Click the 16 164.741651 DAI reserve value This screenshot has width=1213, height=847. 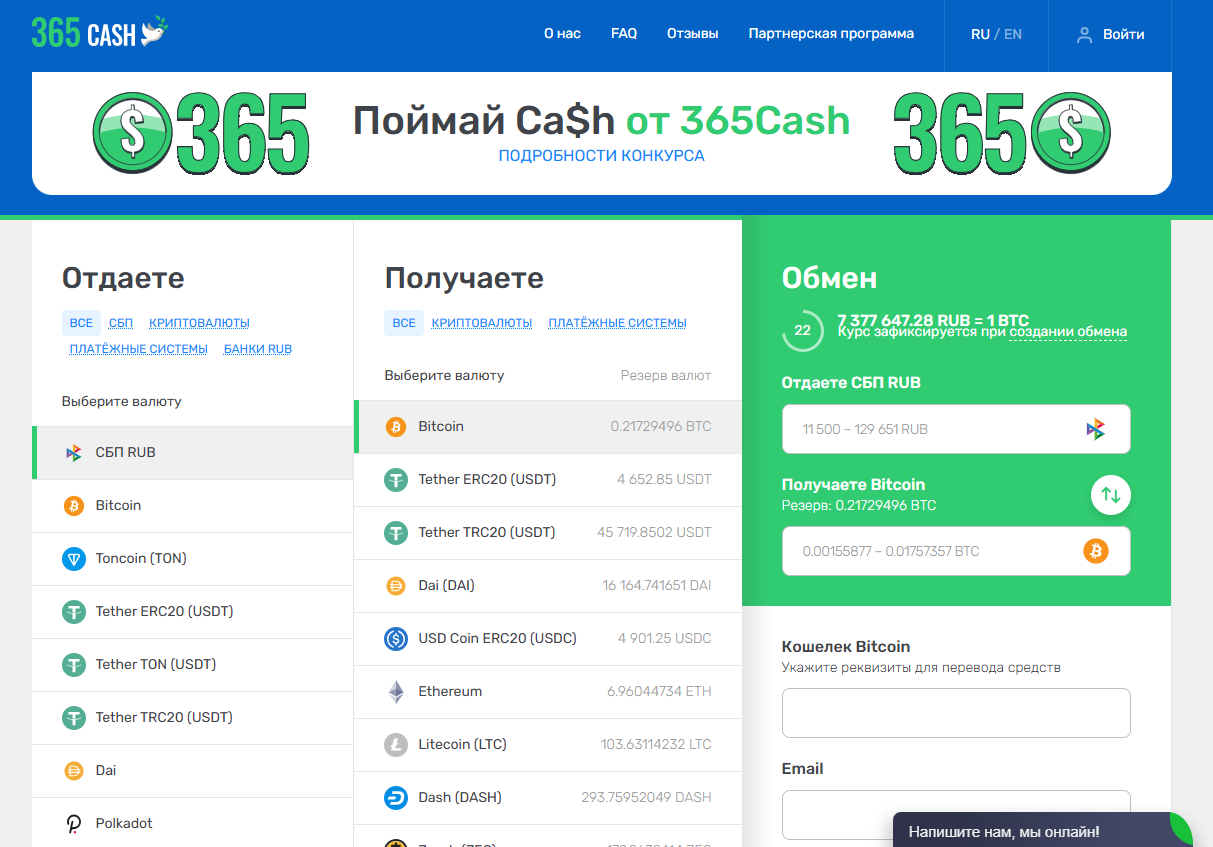point(657,586)
